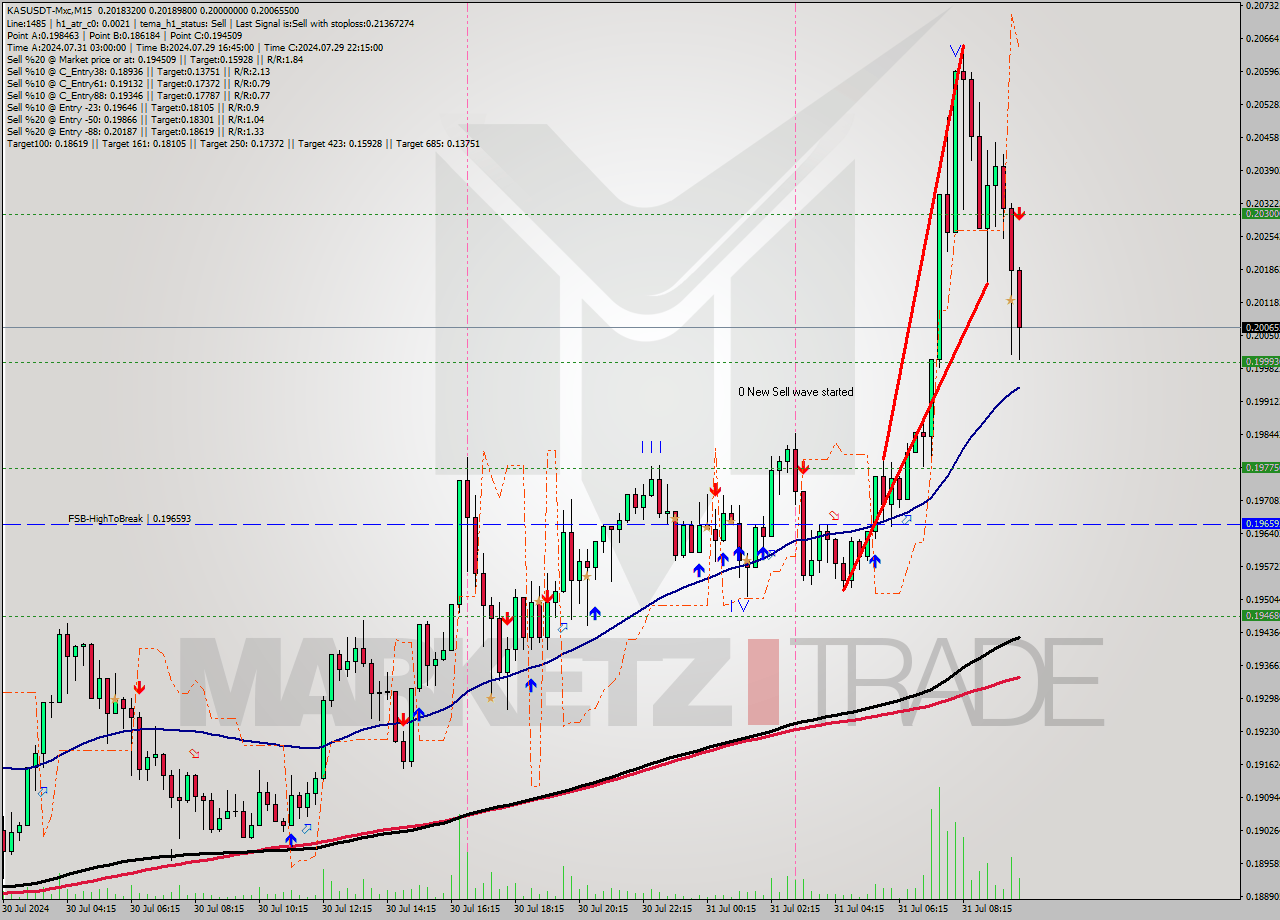The height and width of the screenshot is (920, 1280).
Task: Click the '30 Jul 04:15' time axis label
Action: [93, 910]
